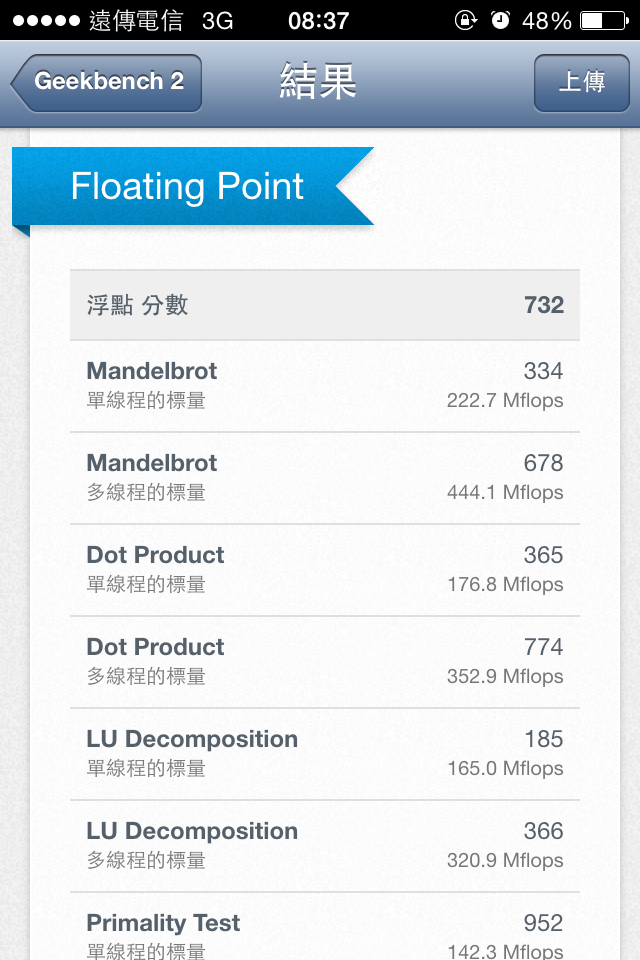Tap the 08:37 clock in status bar

click(x=318, y=21)
